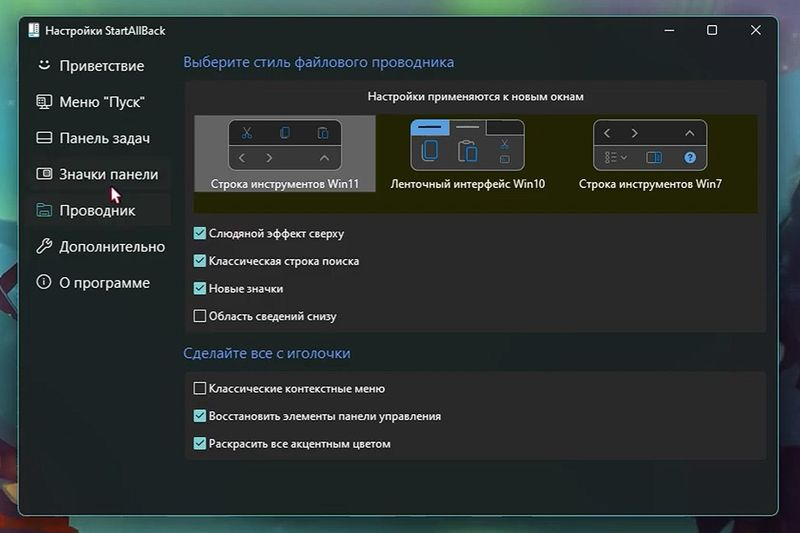
Task: Click the scissors icon in Win11 preview
Action: 247,133
